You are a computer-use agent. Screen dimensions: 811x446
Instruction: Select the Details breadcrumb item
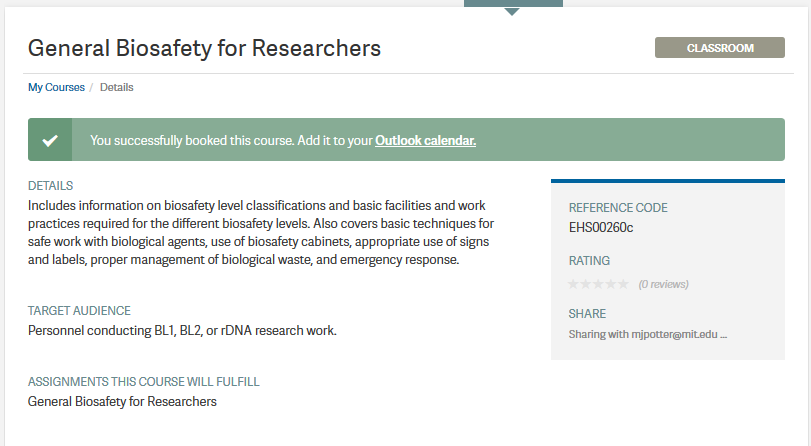click(116, 87)
